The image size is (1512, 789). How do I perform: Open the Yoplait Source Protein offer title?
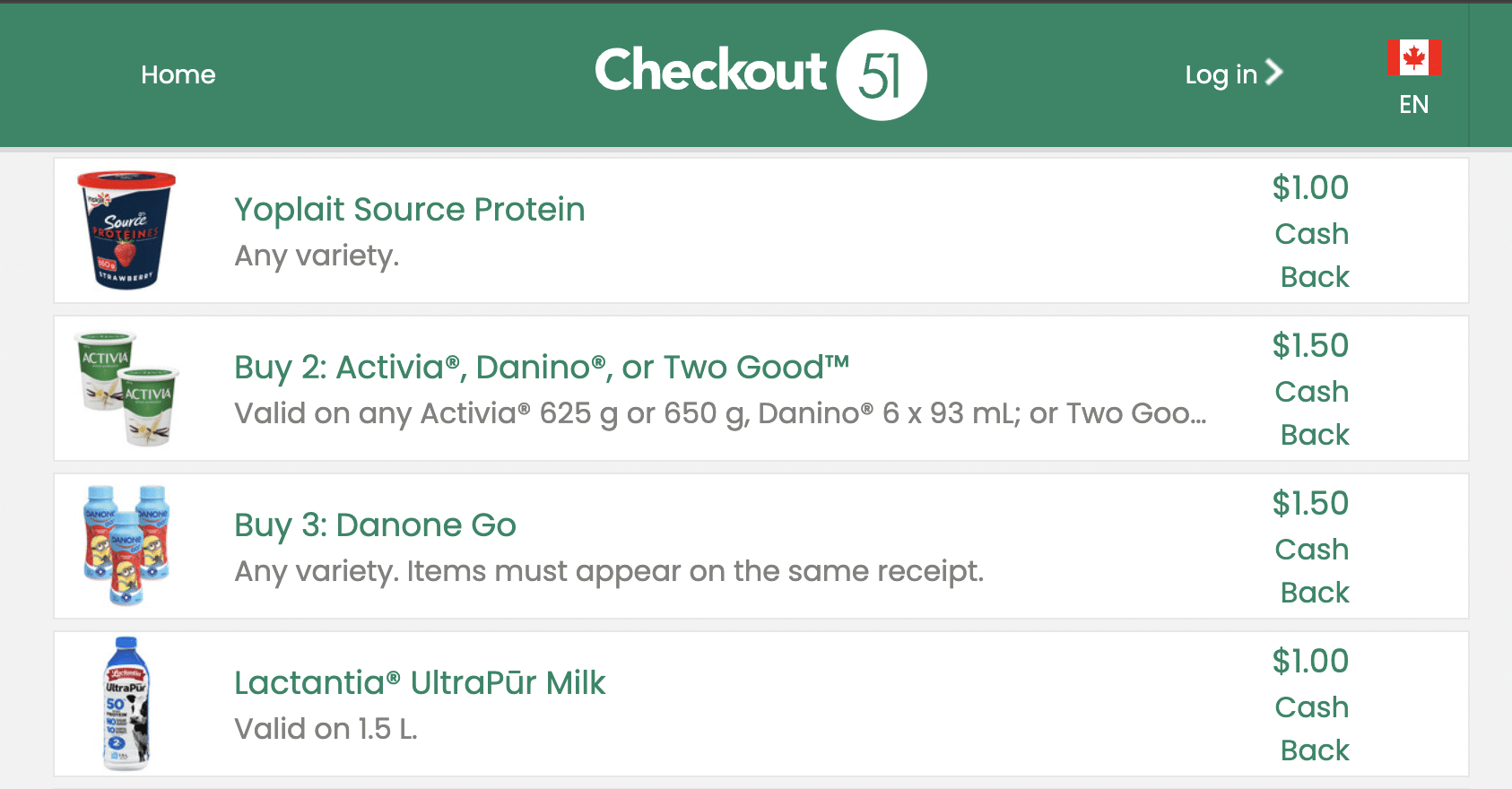click(409, 209)
